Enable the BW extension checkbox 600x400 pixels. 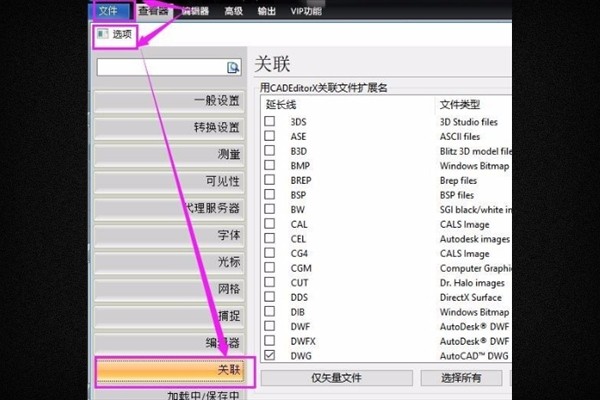click(269, 209)
